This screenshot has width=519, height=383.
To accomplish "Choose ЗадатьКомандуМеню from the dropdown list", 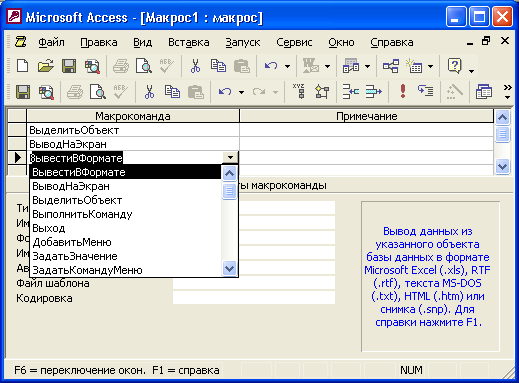I will tap(126, 270).
